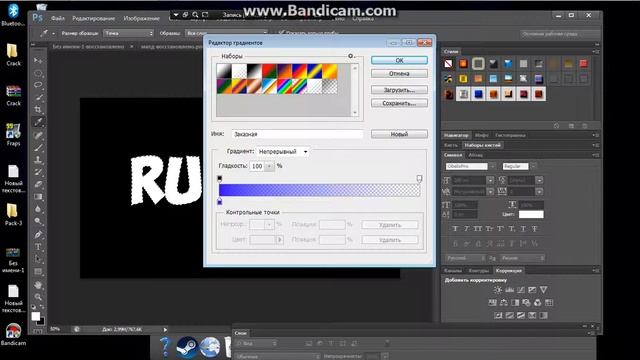640x360 pixels.
Task: Switch to the Абзац tab
Action: pos(475,155)
